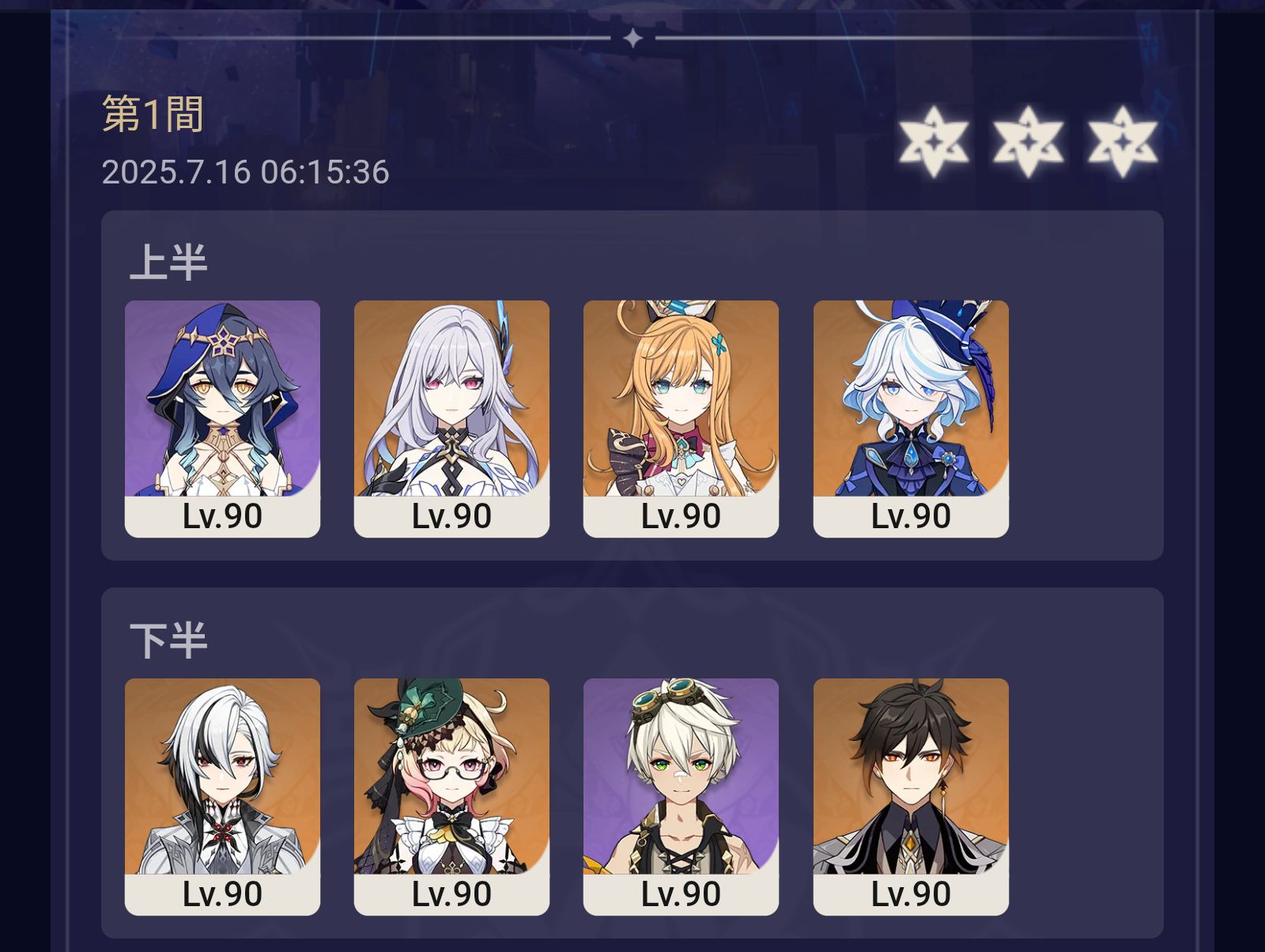
Task: Click the 2025.7.16 06:15:36 timestamp
Action: click(246, 172)
